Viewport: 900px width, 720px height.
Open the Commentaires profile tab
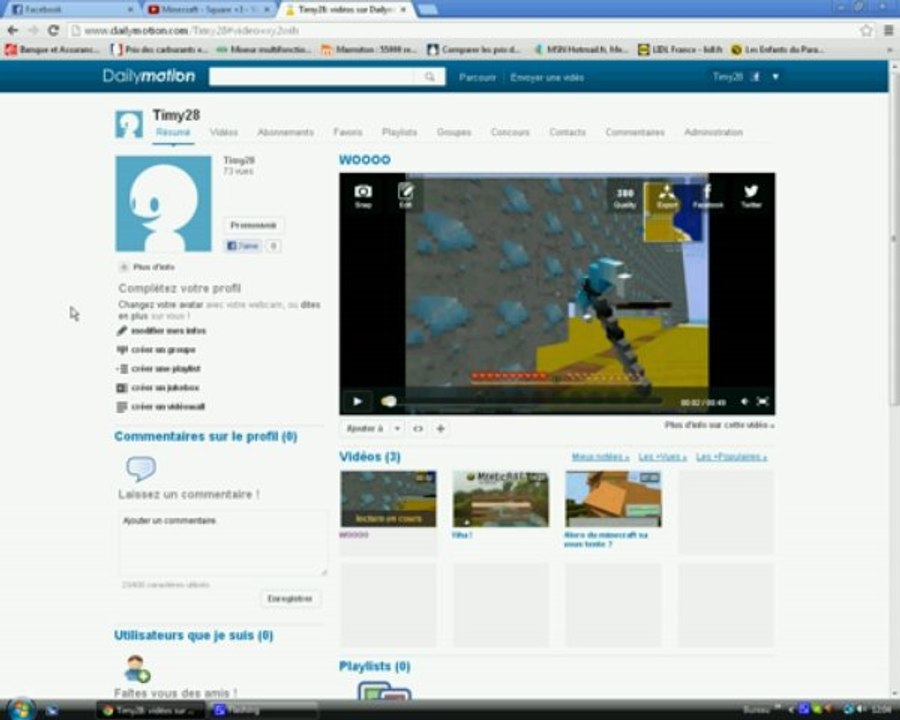(x=635, y=132)
